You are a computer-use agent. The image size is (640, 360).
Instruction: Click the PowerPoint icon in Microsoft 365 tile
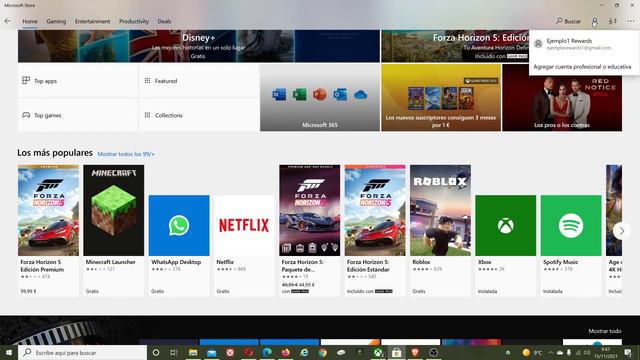tap(320, 95)
